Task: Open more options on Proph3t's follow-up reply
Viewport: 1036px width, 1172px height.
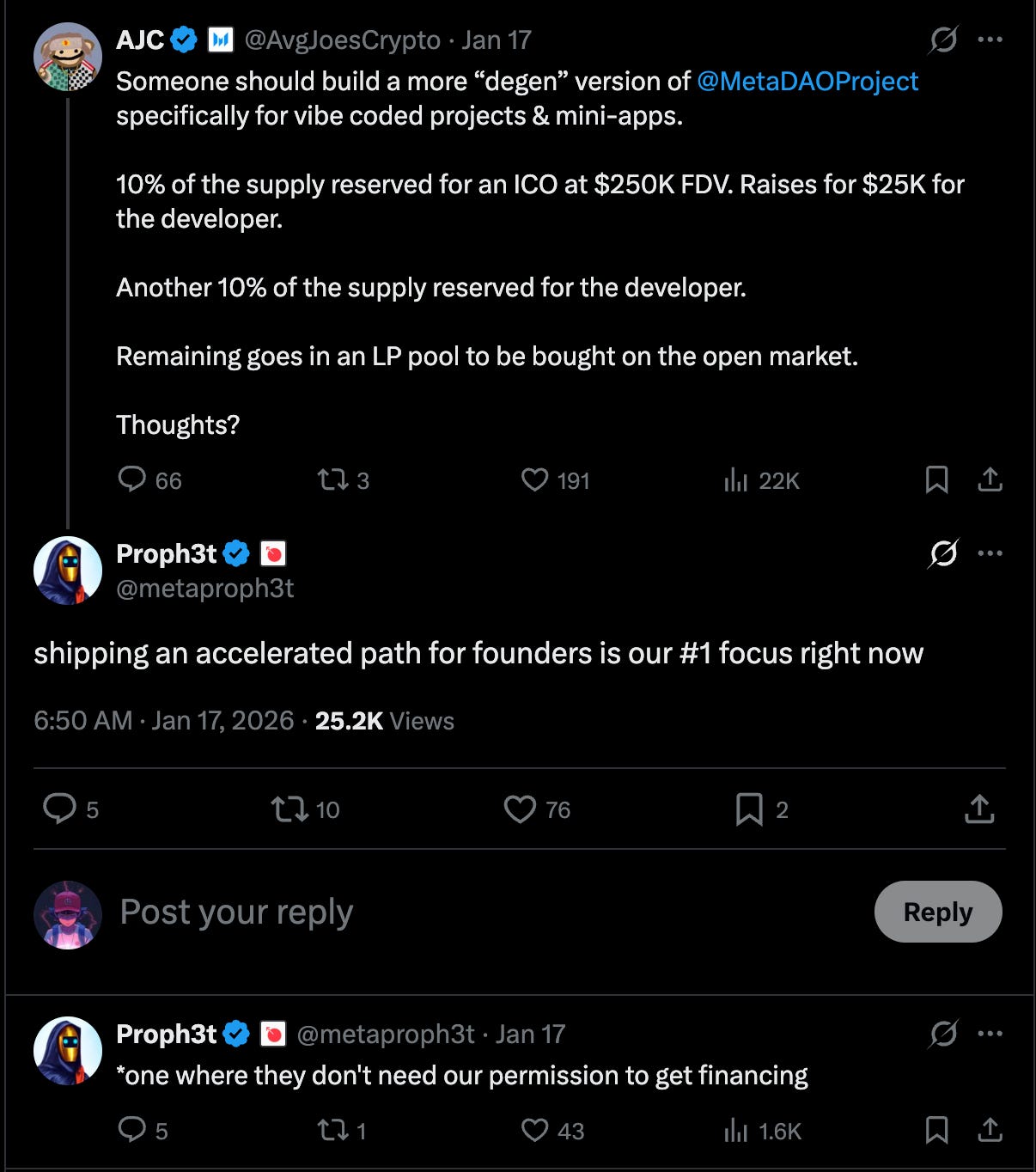Action: tap(990, 1033)
